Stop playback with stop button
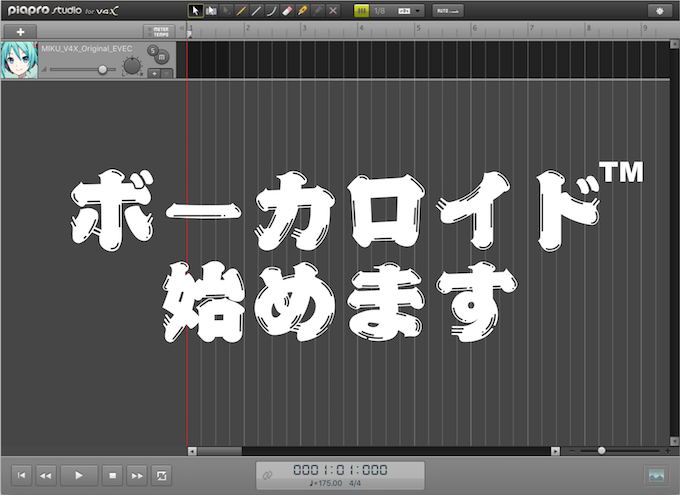This screenshot has width=680, height=495. [x=112, y=475]
